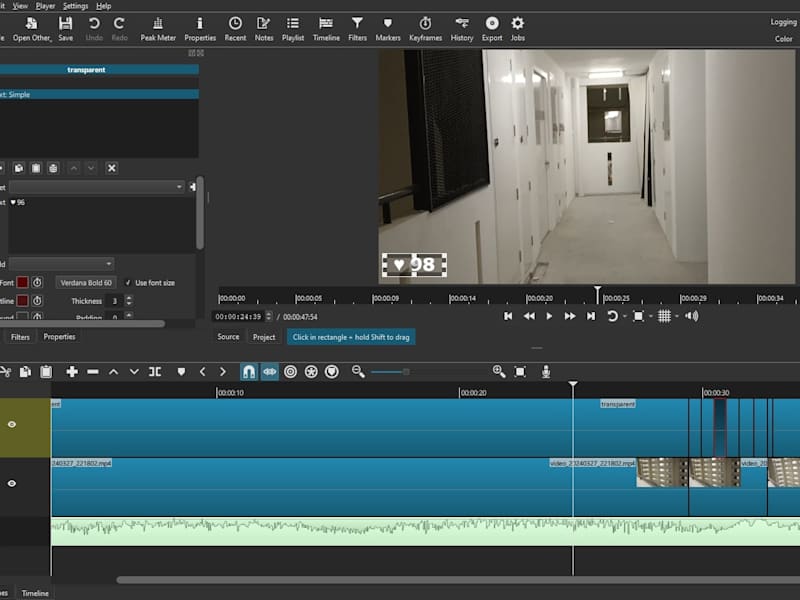Zoom the timeline out

coord(358,371)
